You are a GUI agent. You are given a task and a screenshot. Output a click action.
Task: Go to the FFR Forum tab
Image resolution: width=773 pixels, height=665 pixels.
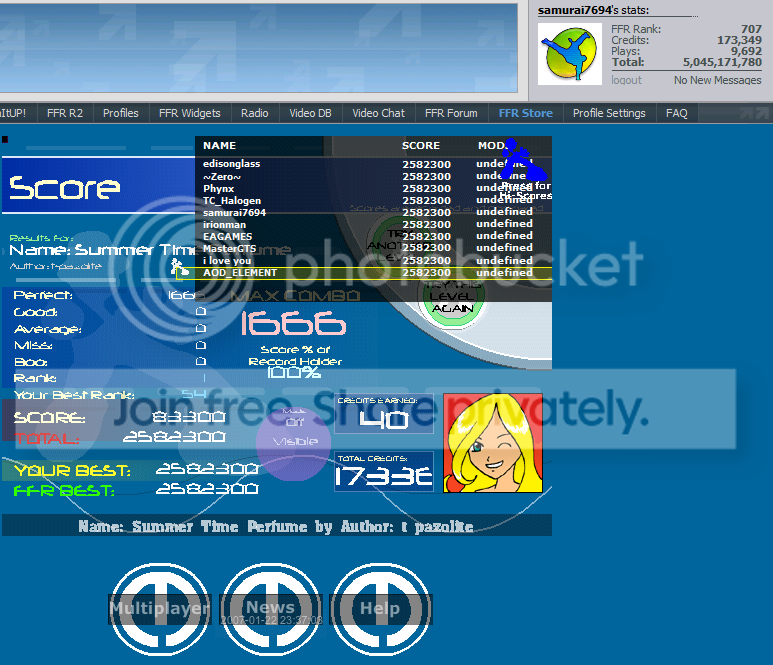(x=451, y=113)
